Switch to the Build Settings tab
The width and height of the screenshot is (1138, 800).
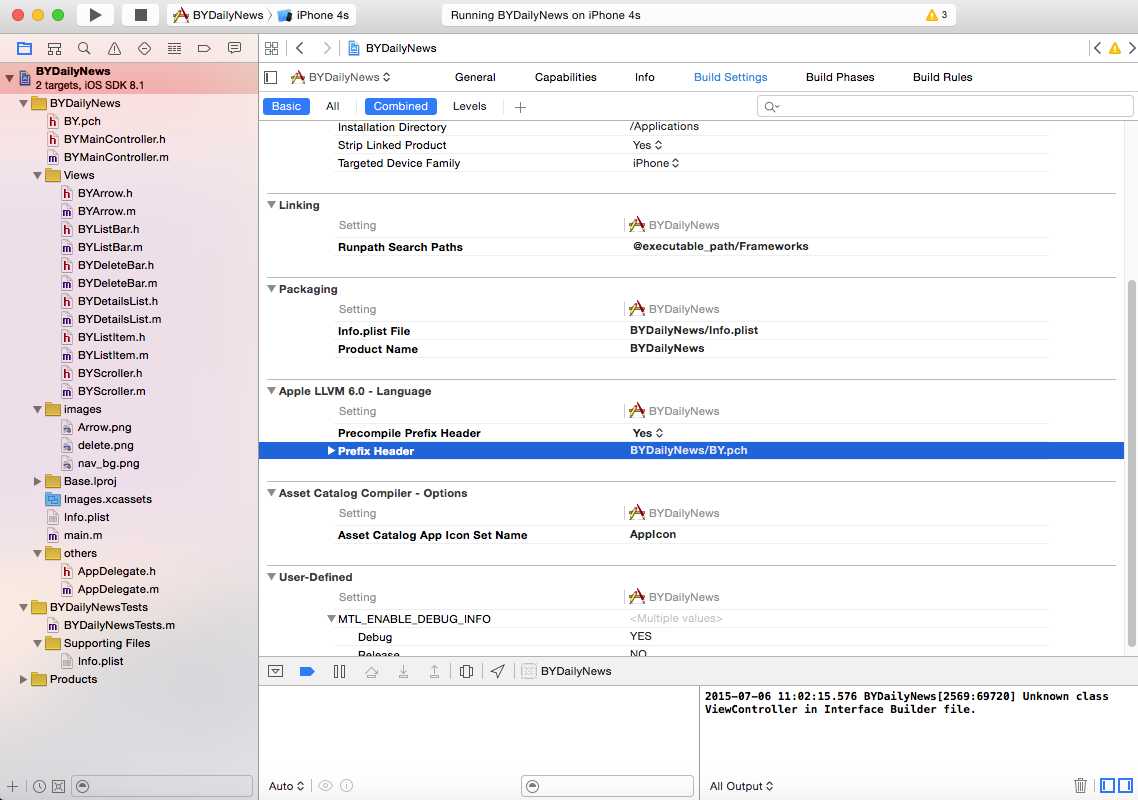pos(730,77)
